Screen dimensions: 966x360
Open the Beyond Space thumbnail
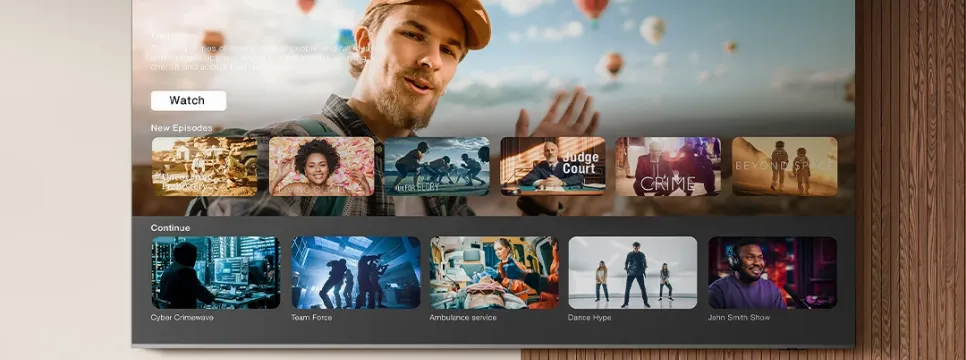click(784, 166)
